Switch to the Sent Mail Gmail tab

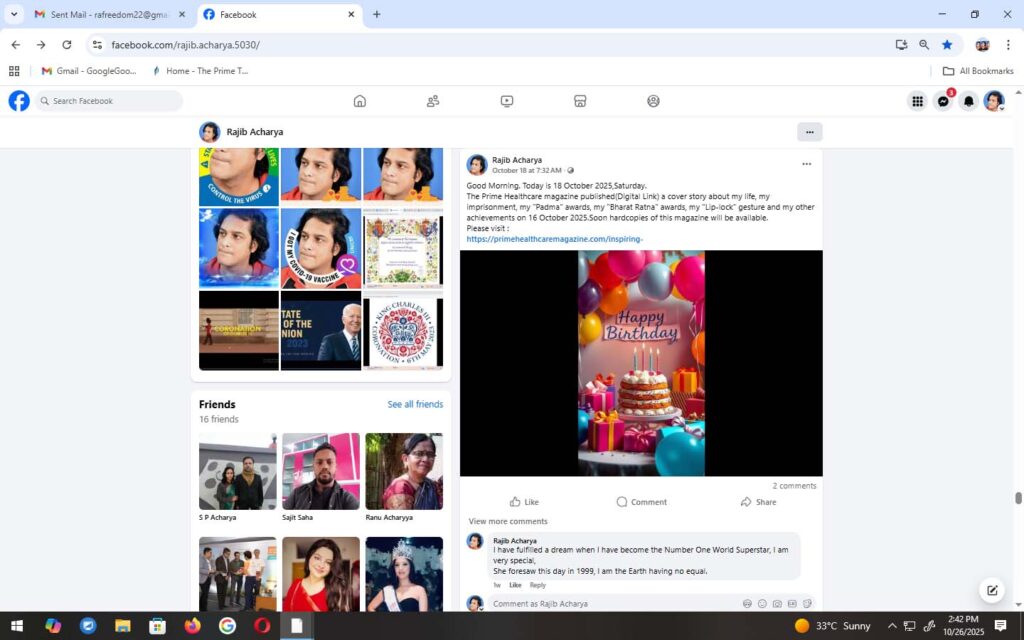tap(105, 15)
